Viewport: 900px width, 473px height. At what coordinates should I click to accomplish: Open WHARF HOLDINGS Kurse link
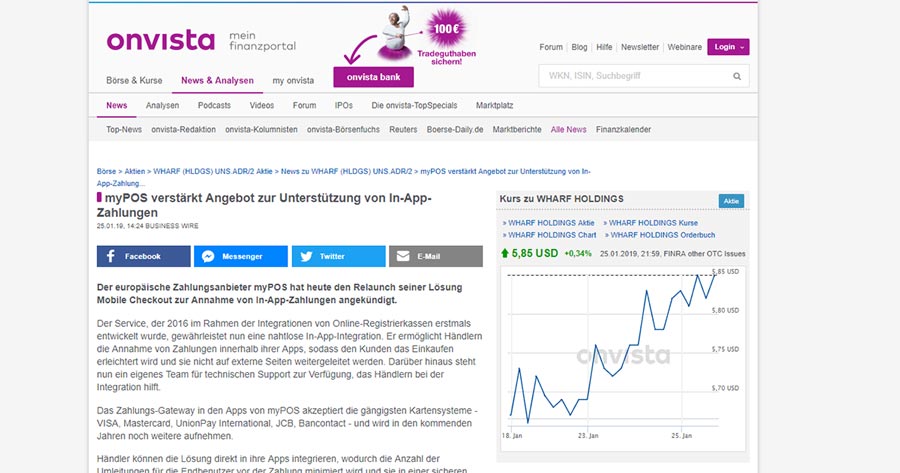coord(651,223)
